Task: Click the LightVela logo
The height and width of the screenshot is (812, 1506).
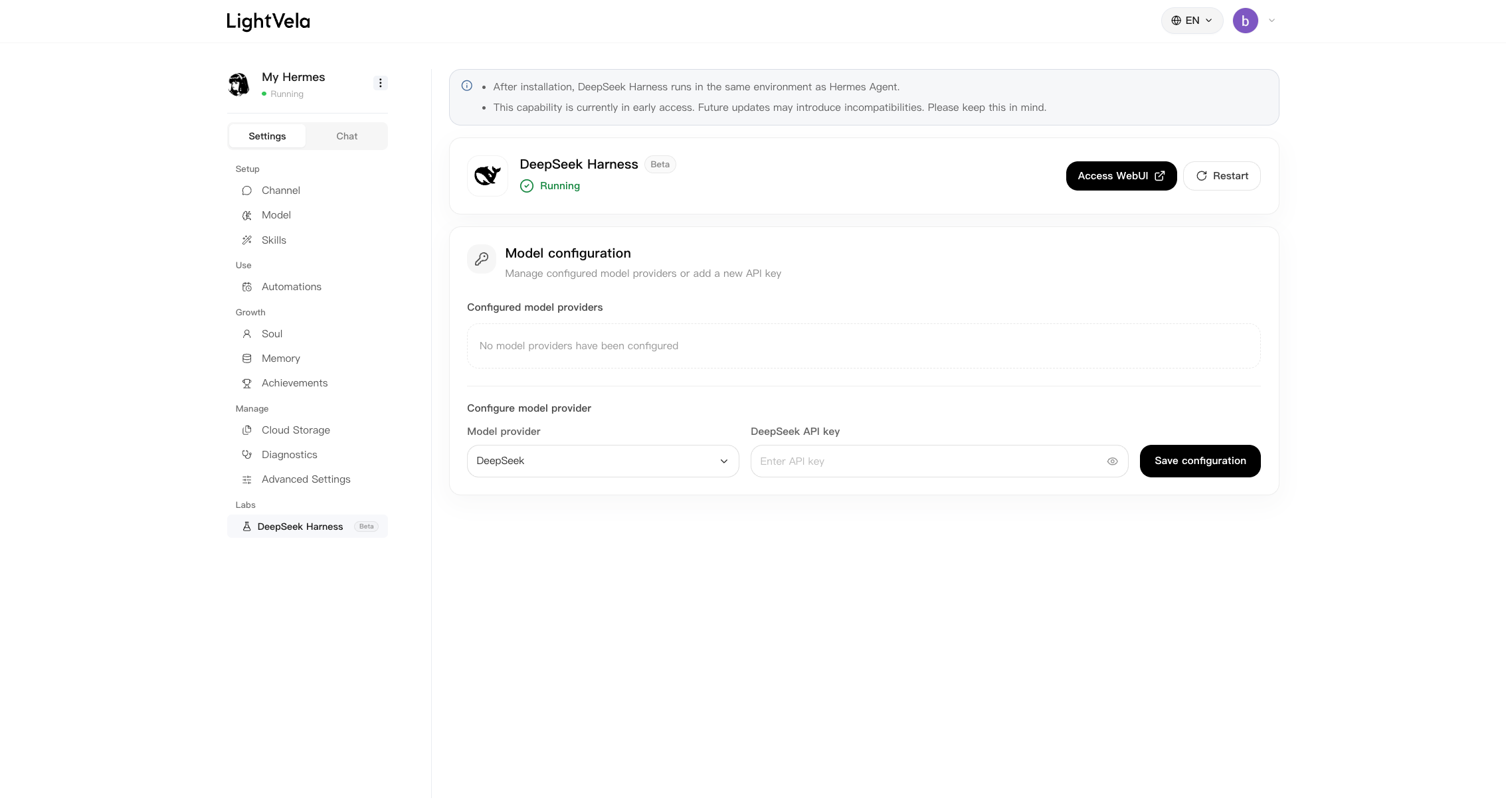Action: [x=268, y=21]
